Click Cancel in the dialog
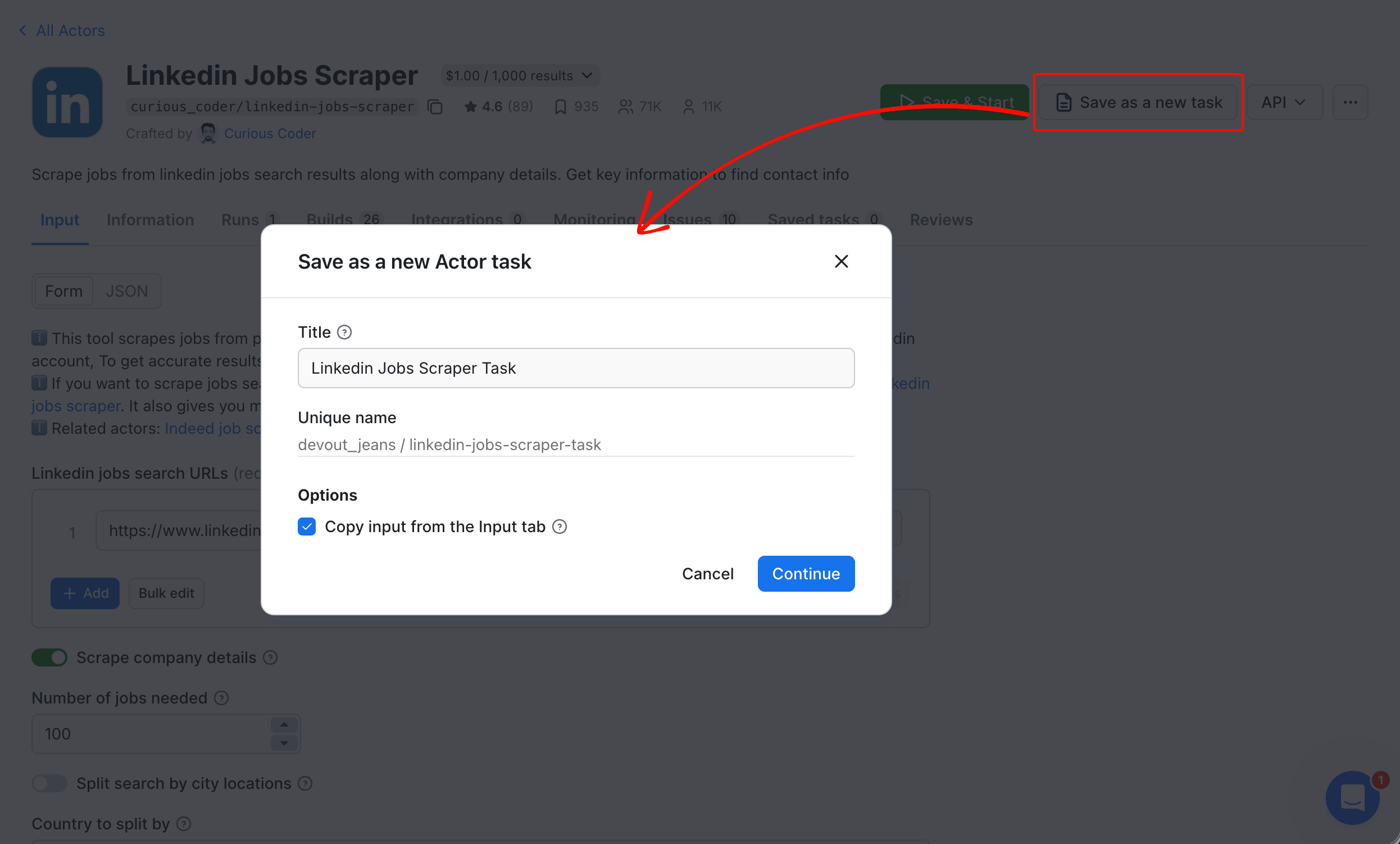This screenshot has height=844, width=1400. 707,574
